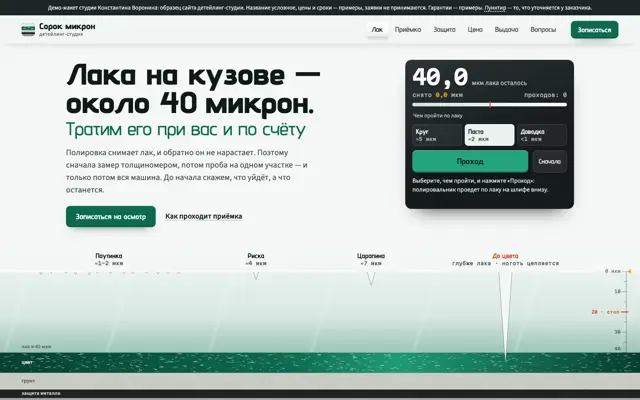Select the Круг ≈5 мкм option

[x=437, y=135]
